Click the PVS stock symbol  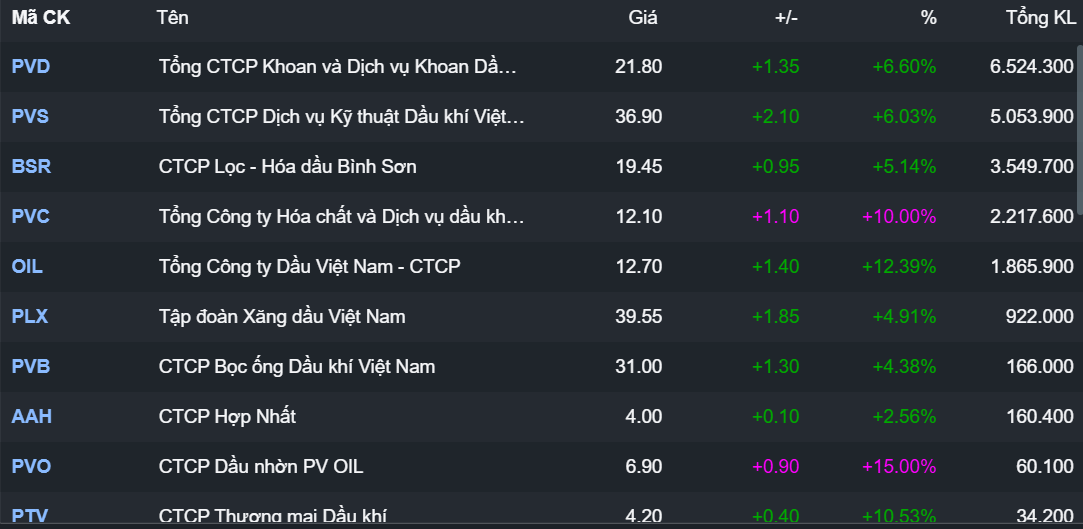30,117
